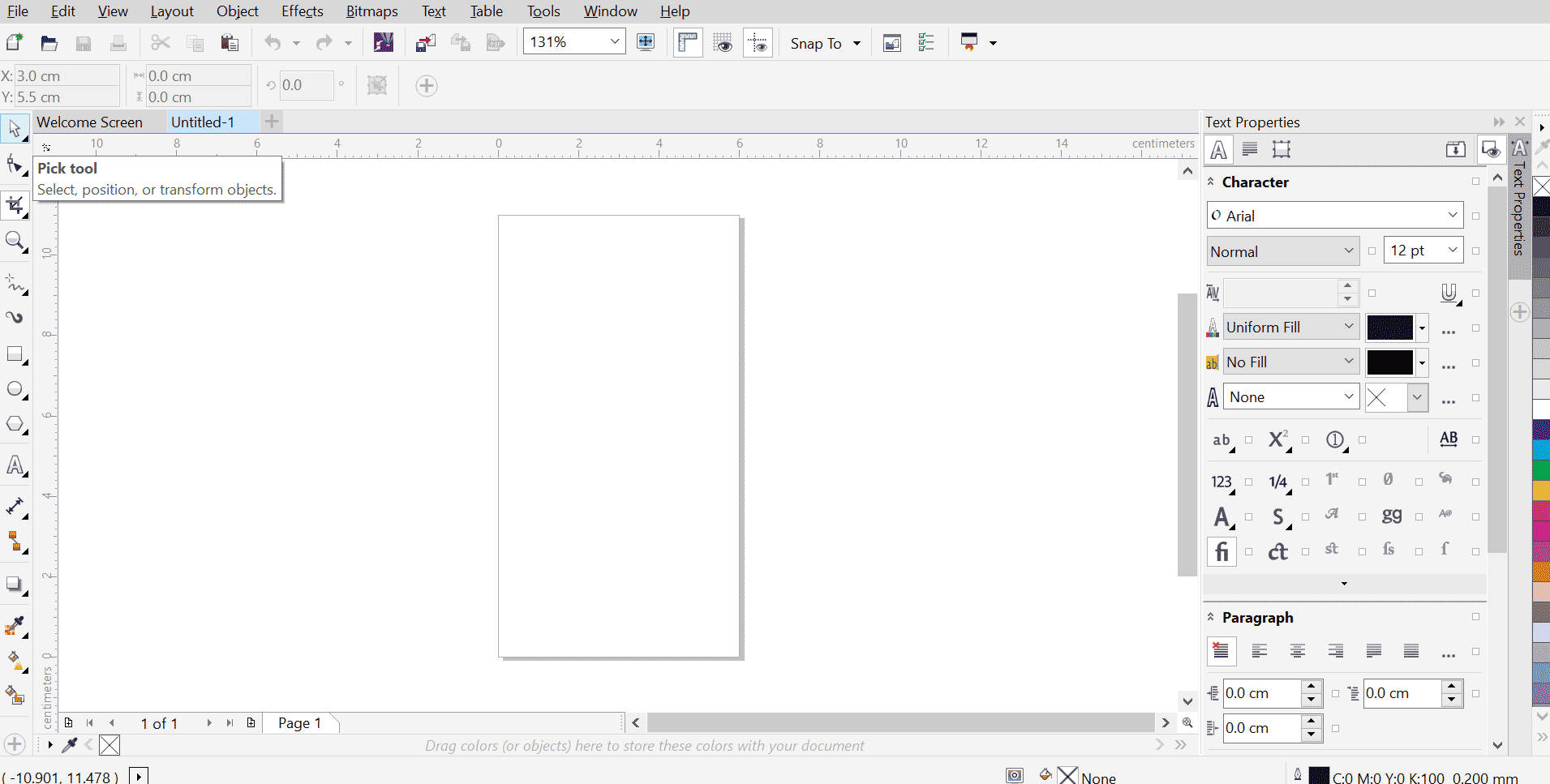The height and width of the screenshot is (784, 1550).
Task: Toggle grid visibility in the toolbar
Action: (723, 42)
